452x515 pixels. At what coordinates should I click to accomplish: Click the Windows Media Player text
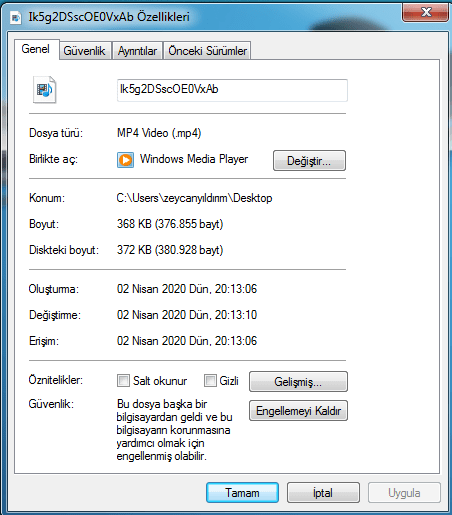194,159
